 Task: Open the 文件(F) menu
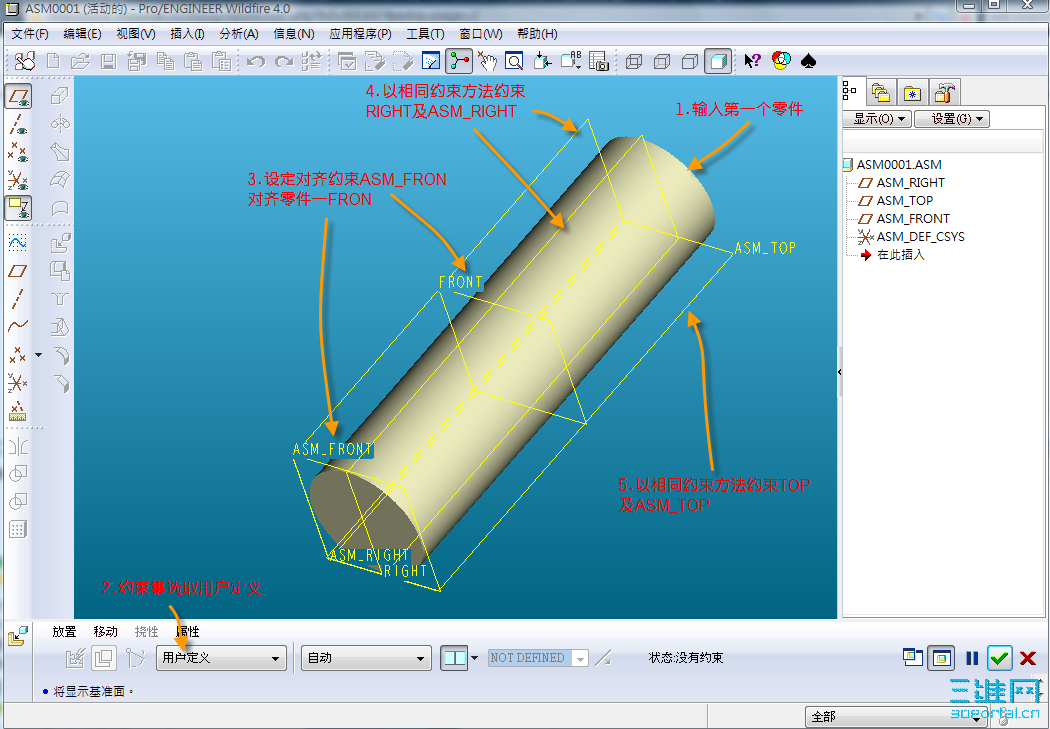point(30,33)
